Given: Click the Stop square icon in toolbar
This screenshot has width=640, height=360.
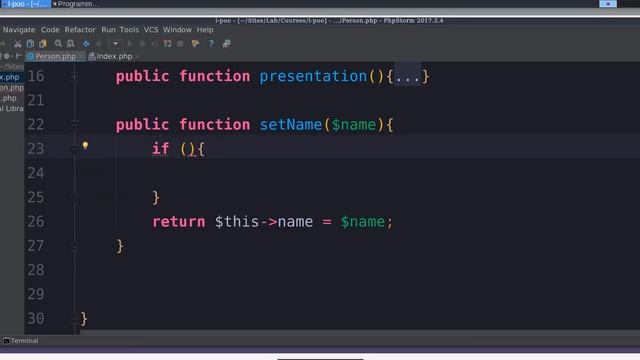Looking at the screenshot, I should pyautogui.click(x=180, y=44).
